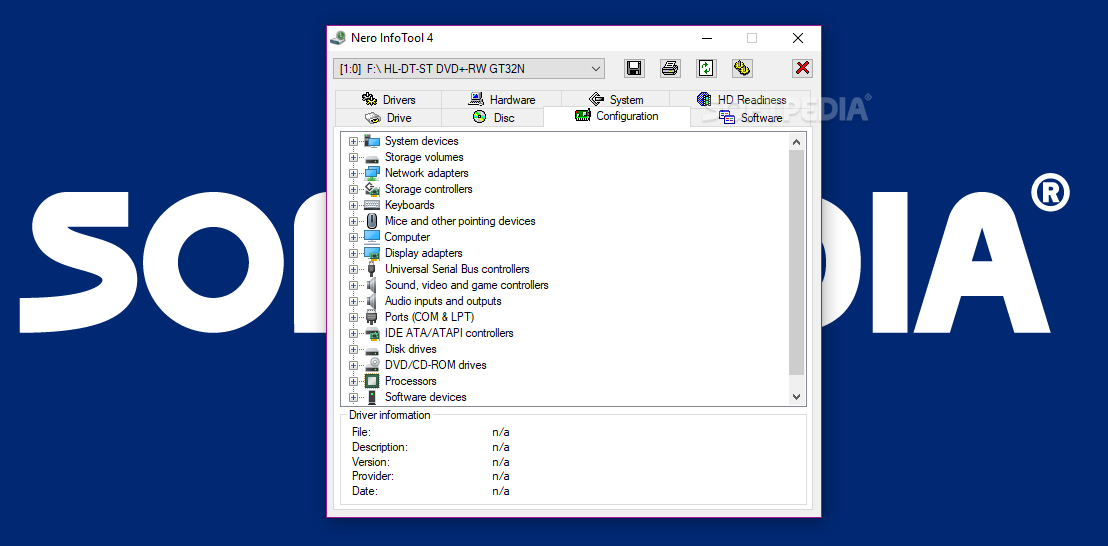
Task: Expand Audio inputs and outputs node
Action: click(x=353, y=302)
